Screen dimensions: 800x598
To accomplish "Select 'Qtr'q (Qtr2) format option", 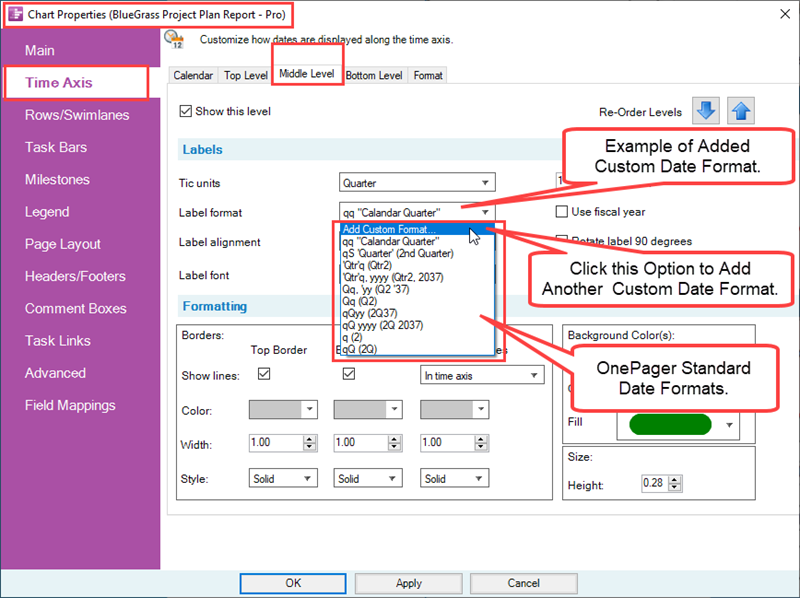I will tap(417, 265).
